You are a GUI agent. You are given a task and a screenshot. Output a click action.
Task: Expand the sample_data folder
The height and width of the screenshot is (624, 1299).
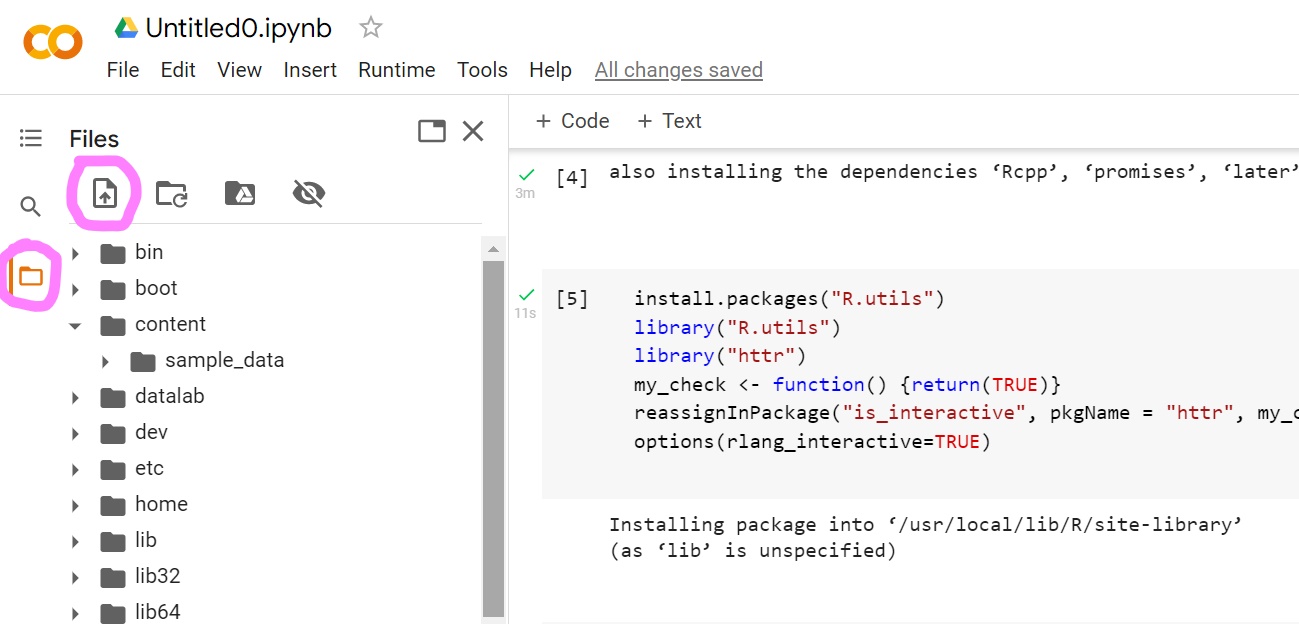pos(105,361)
